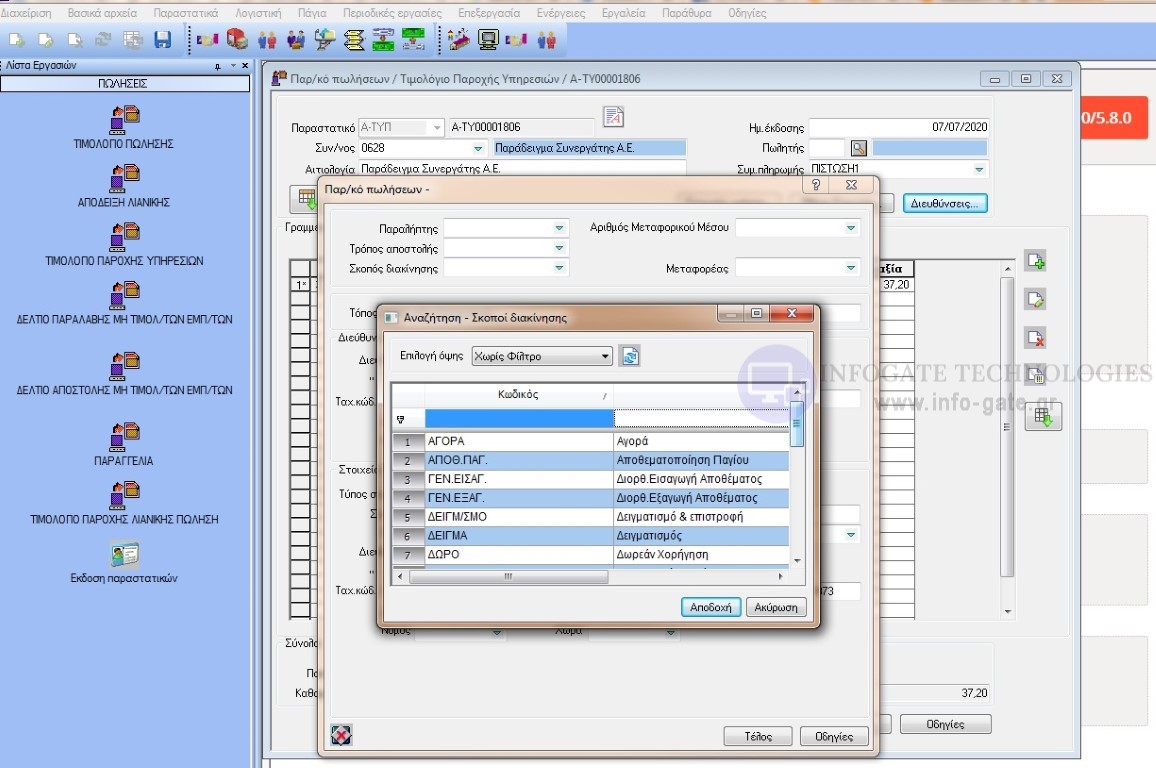Screen dimensions: 1156x768
Task: Click red cancel icon at dialog bottom-left
Action: click(341, 736)
